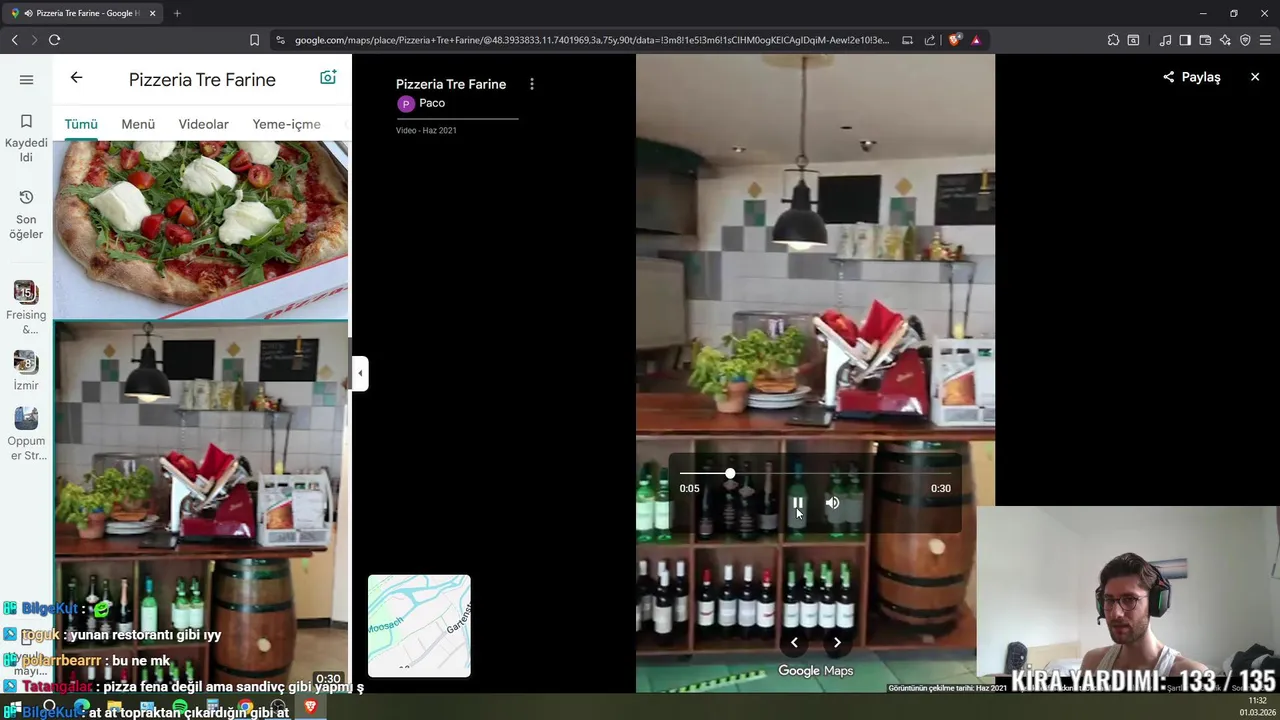The width and height of the screenshot is (1280, 720).
Task: Open Brave Rewards triangle icon
Action: click(x=976, y=40)
